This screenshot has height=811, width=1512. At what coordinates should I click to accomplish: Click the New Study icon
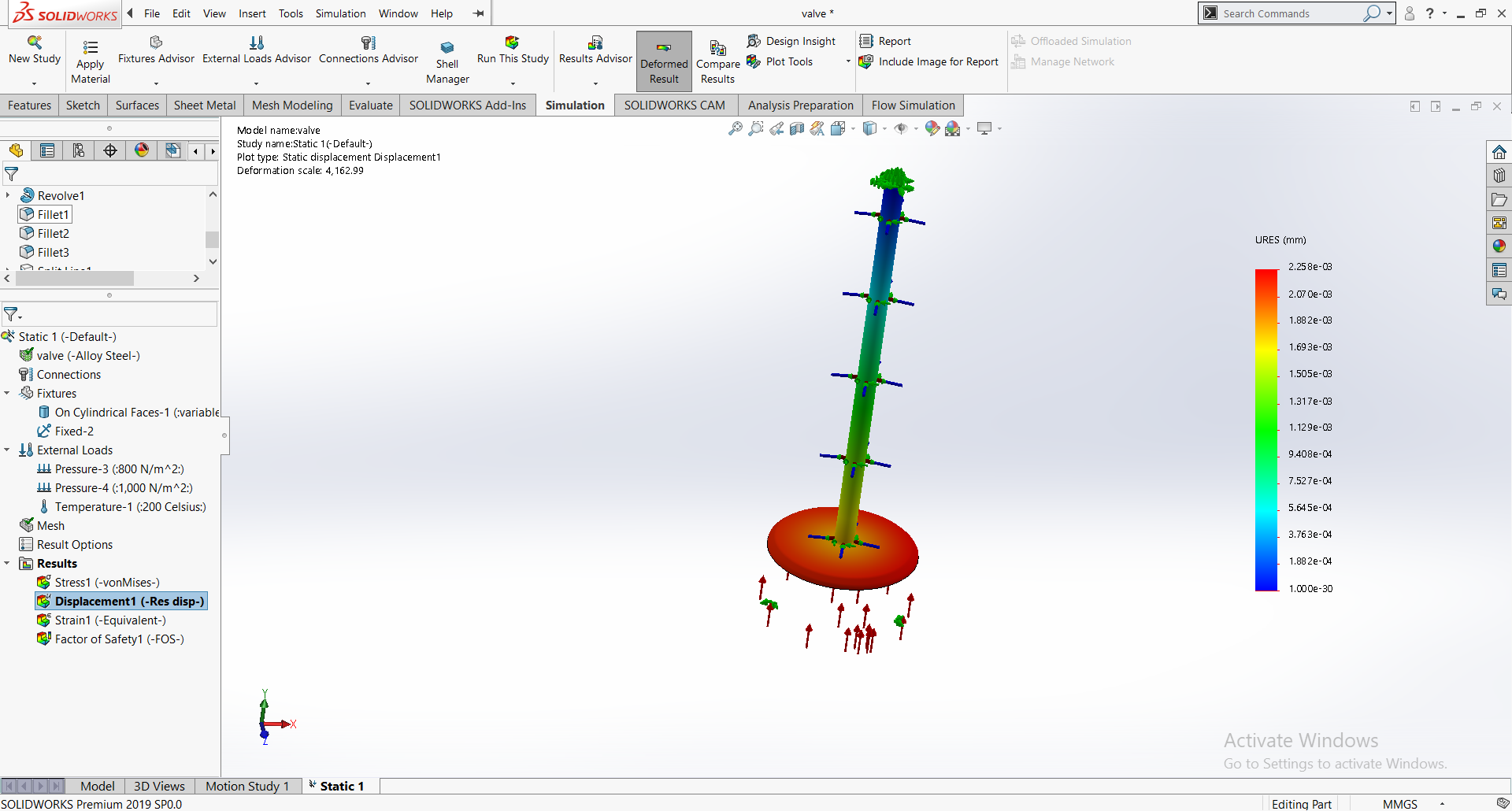coord(35,49)
